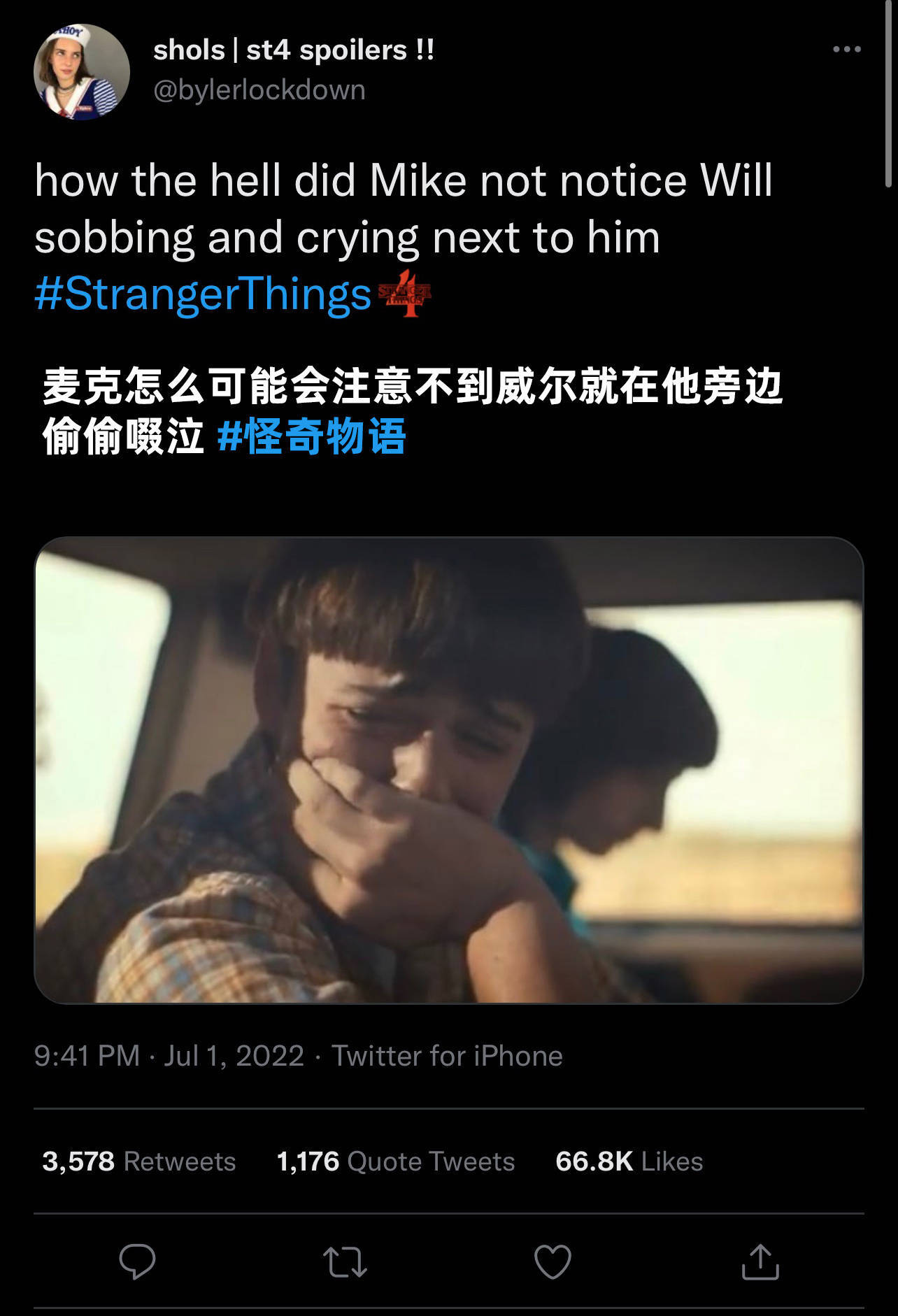This screenshot has width=898, height=1316.
Task: Open the Chinese #怪奇物语 hashtag
Action: [311, 436]
